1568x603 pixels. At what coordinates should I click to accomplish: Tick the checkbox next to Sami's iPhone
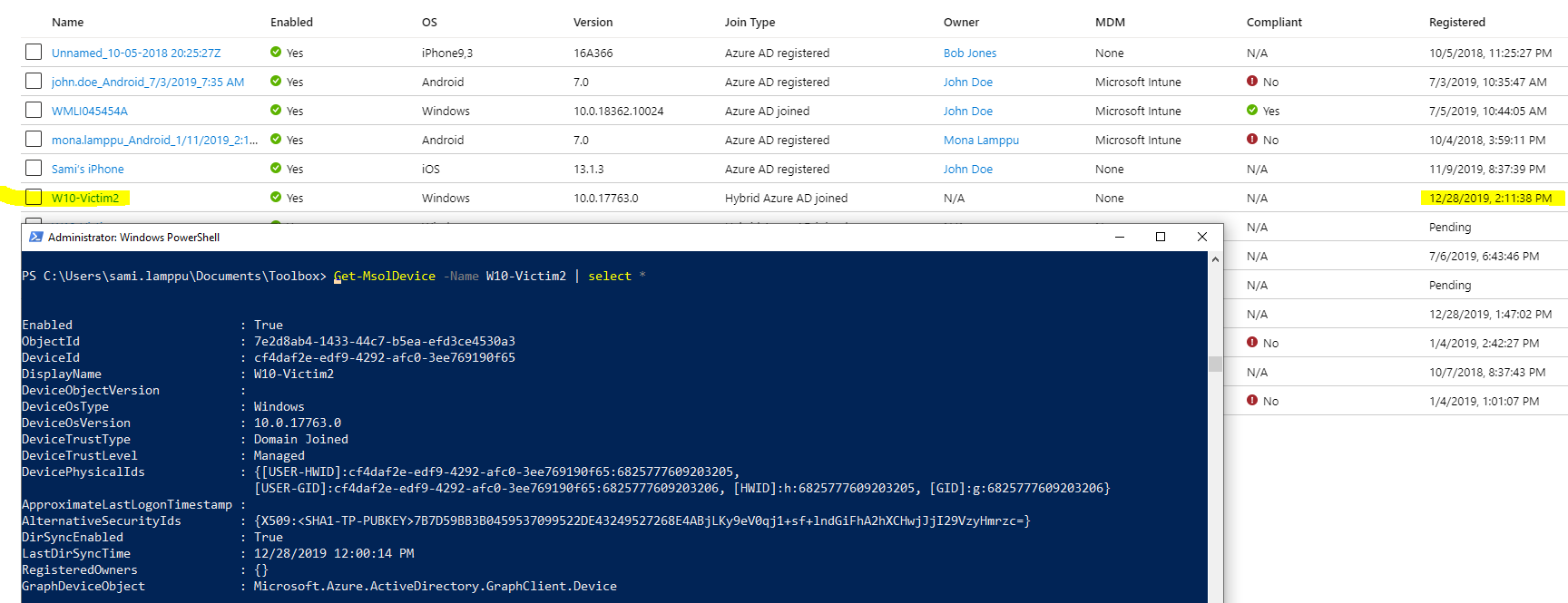pyautogui.click(x=34, y=169)
